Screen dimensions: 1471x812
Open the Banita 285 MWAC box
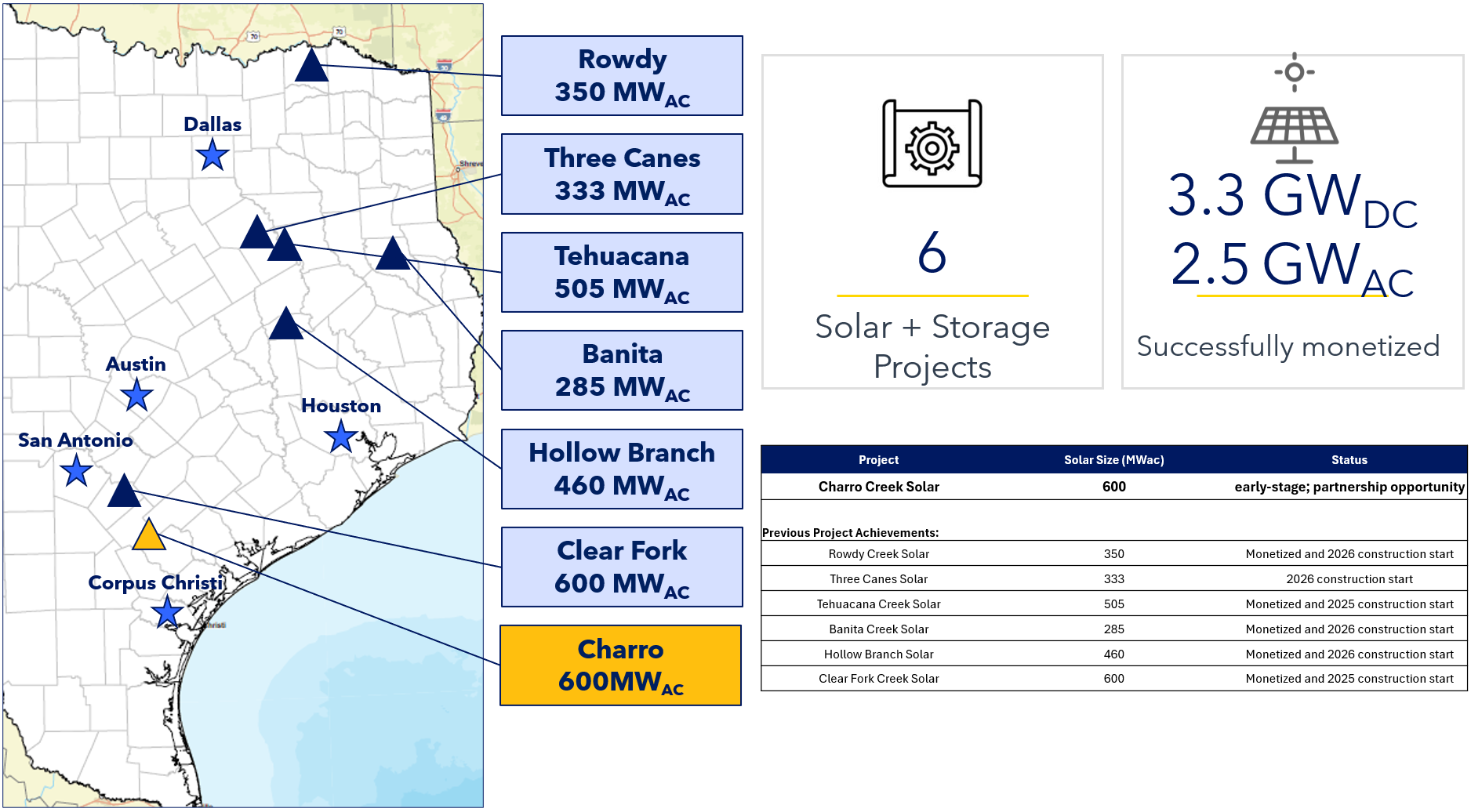click(622, 370)
